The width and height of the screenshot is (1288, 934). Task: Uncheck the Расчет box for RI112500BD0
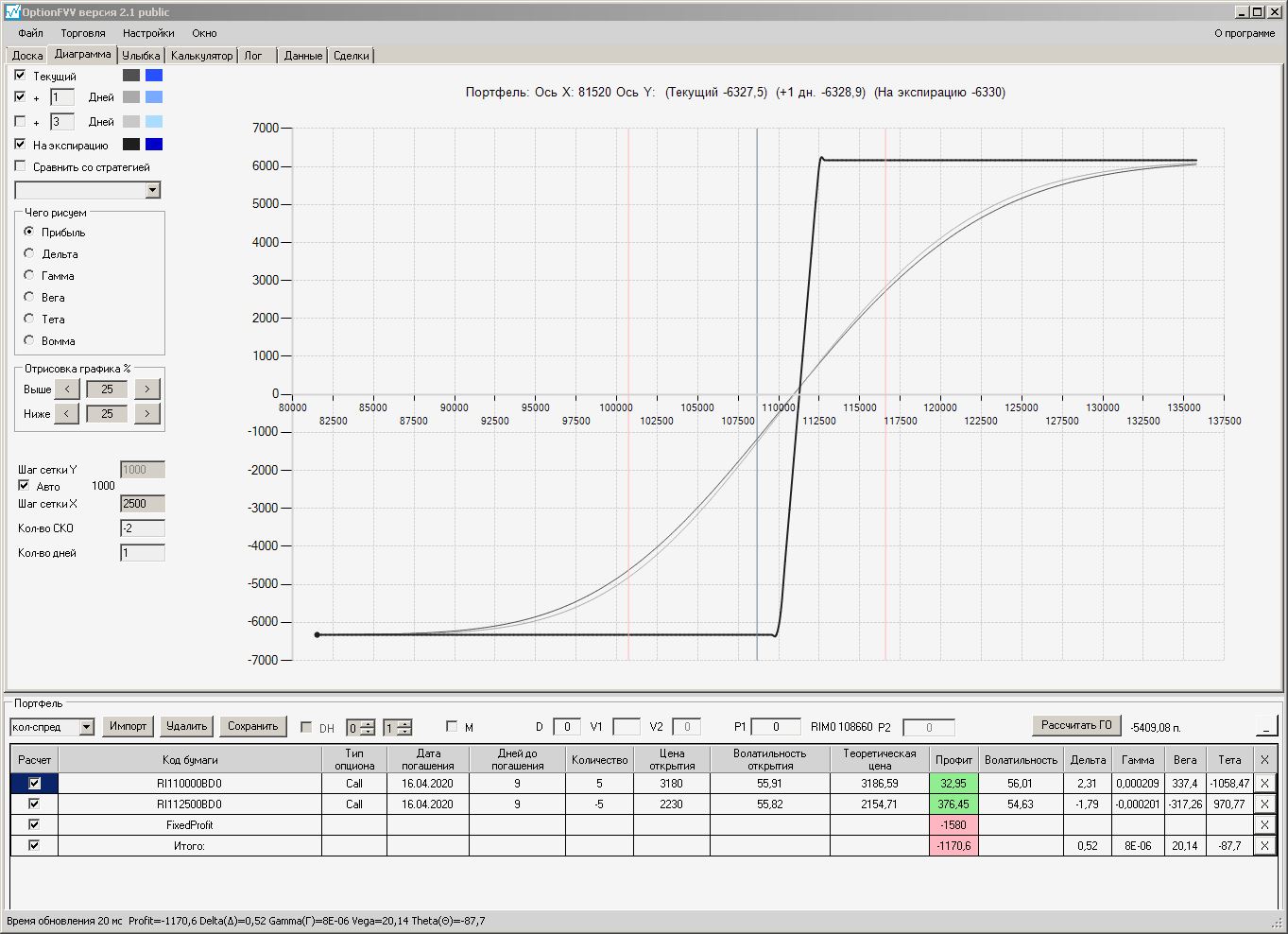[x=34, y=804]
